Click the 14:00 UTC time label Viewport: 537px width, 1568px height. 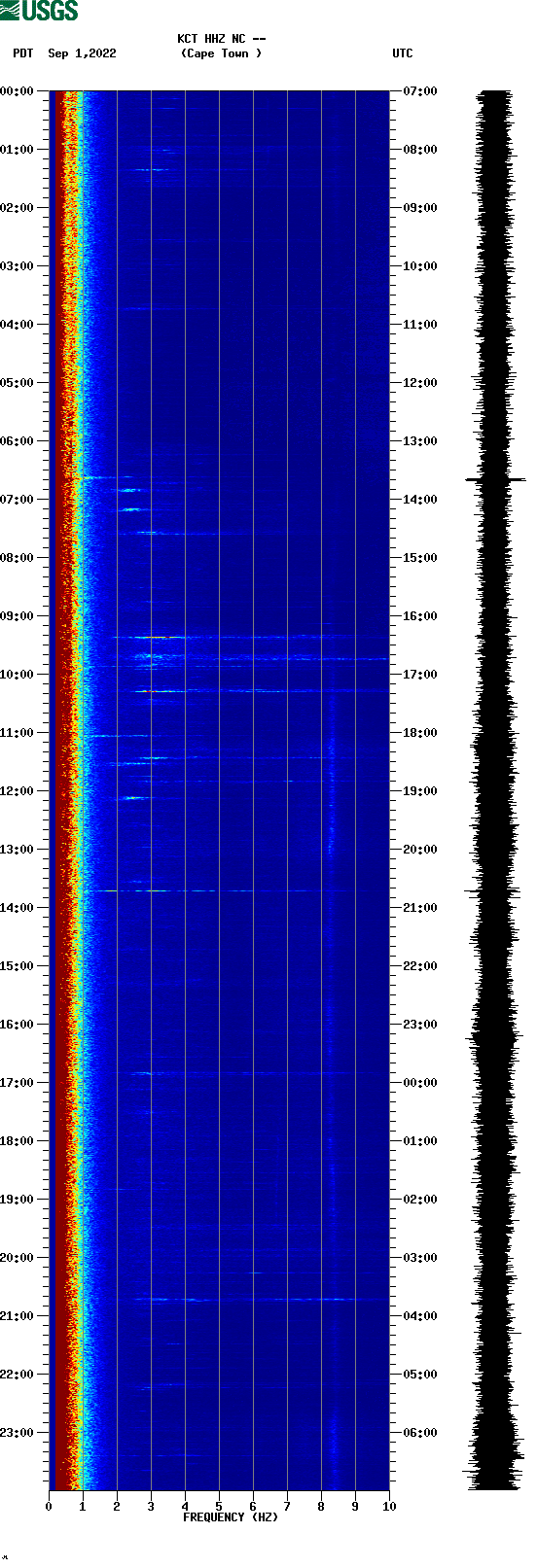420,500
